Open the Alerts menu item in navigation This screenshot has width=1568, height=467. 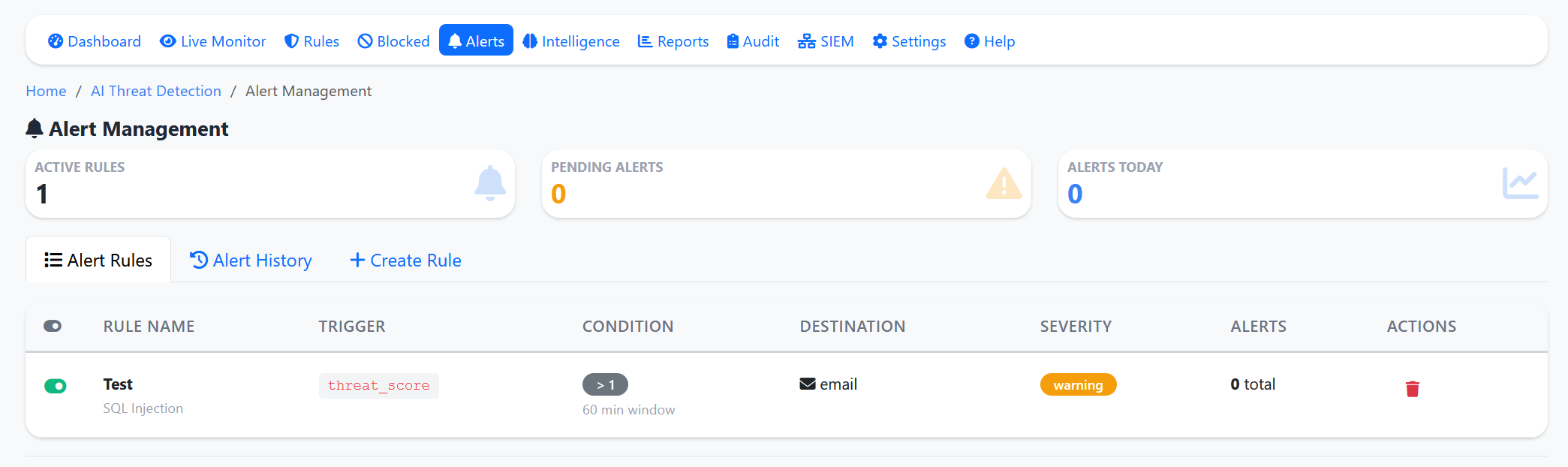[x=476, y=41]
